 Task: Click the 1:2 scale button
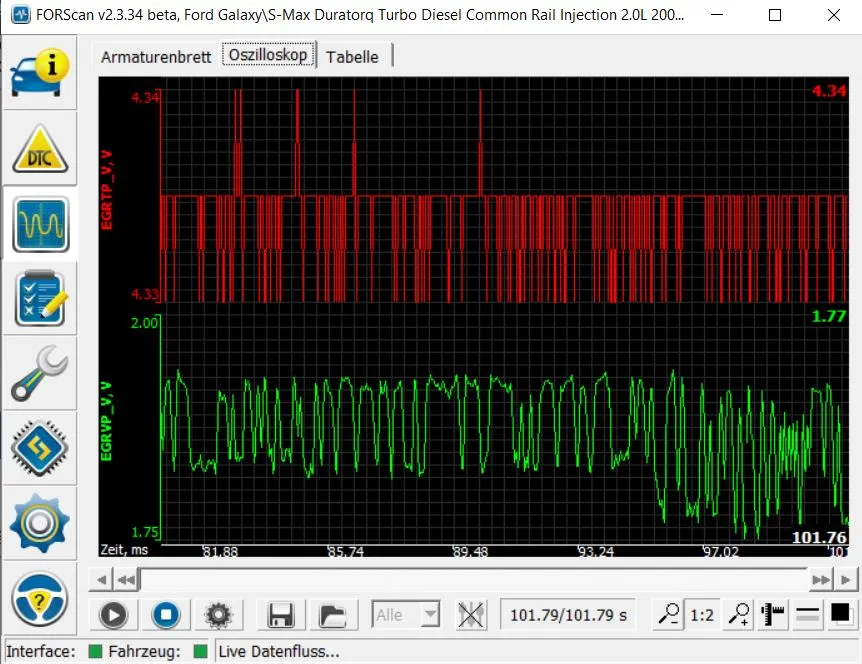click(702, 615)
